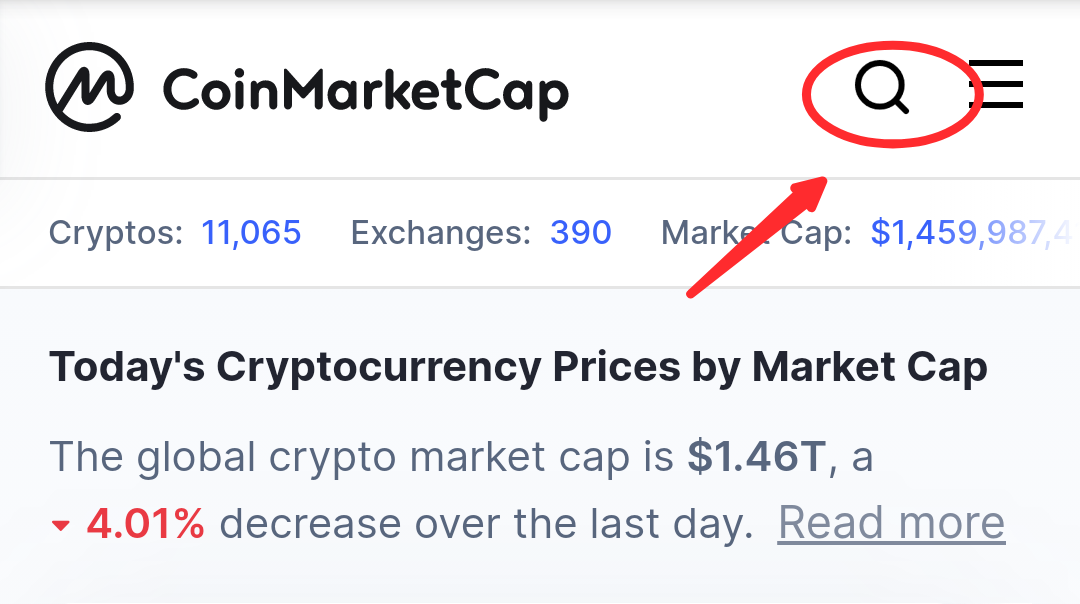1080x604 pixels.
Task: Click the Cryptos: label
Action: coord(116,233)
